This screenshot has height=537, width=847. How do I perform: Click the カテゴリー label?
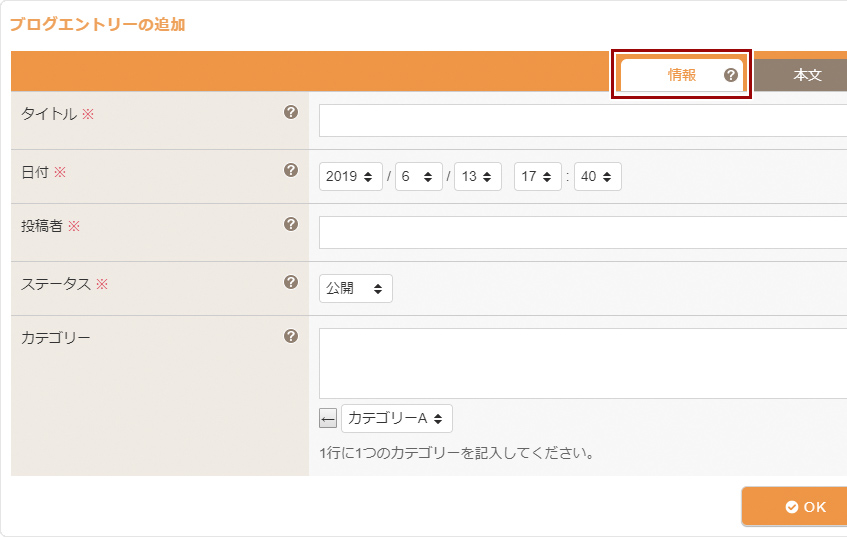coord(56,338)
